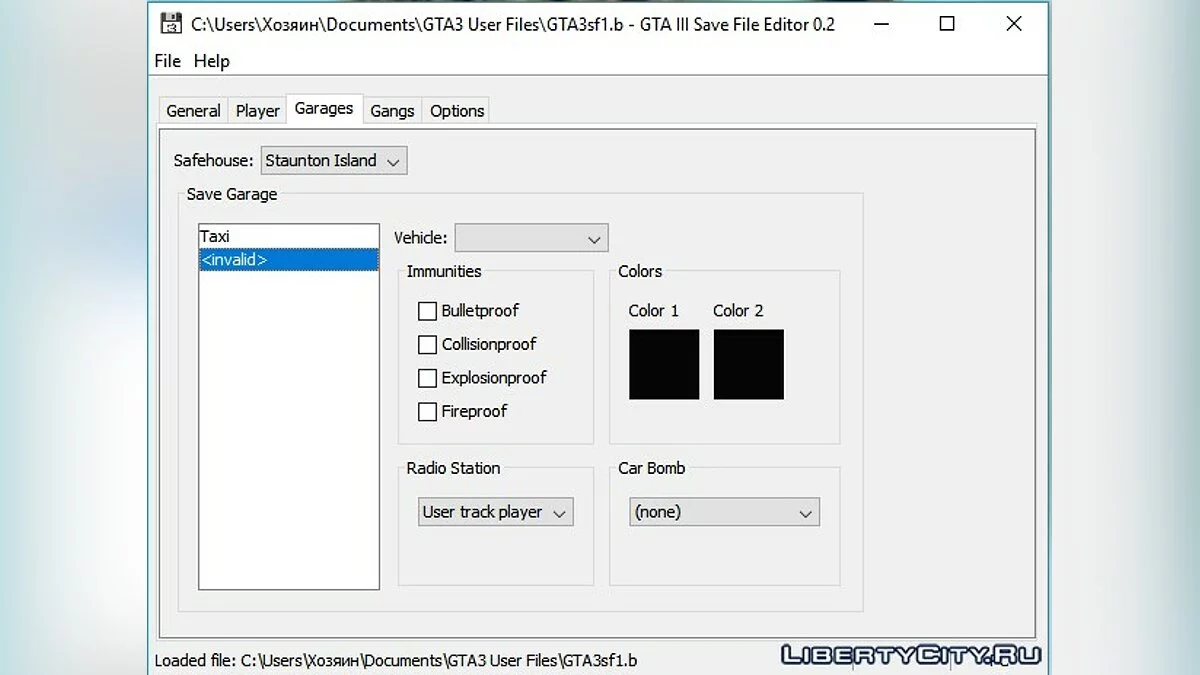Open the Car Bomb dropdown
The height and width of the screenshot is (675, 1200).
[723, 512]
